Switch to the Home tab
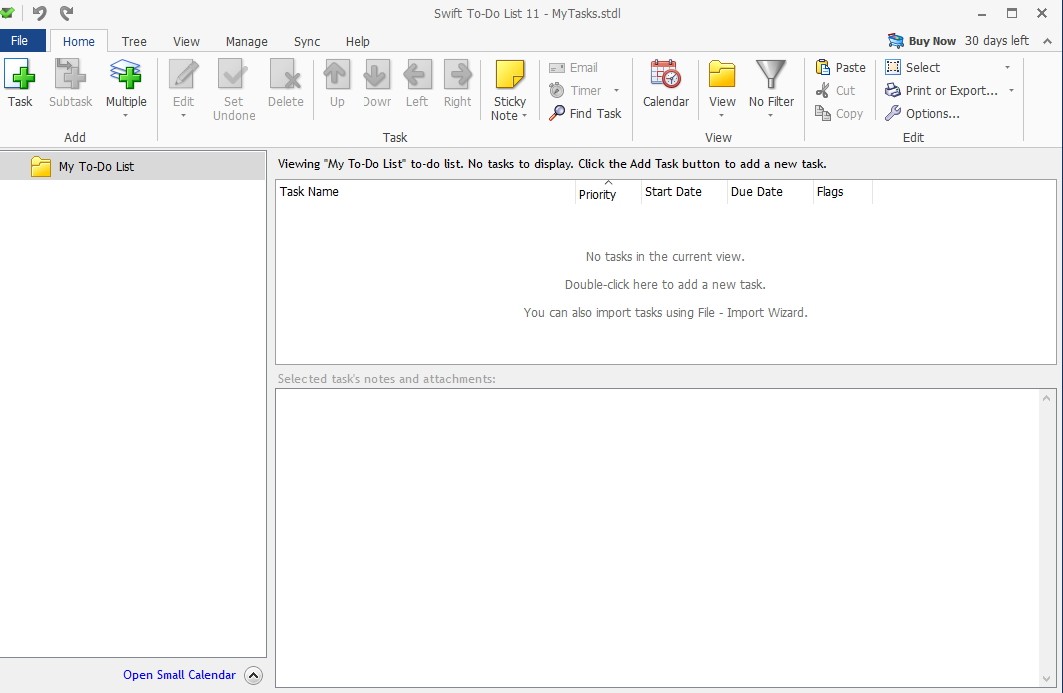Image resolution: width=1063 pixels, height=693 pixels. (x=79, y=41)
